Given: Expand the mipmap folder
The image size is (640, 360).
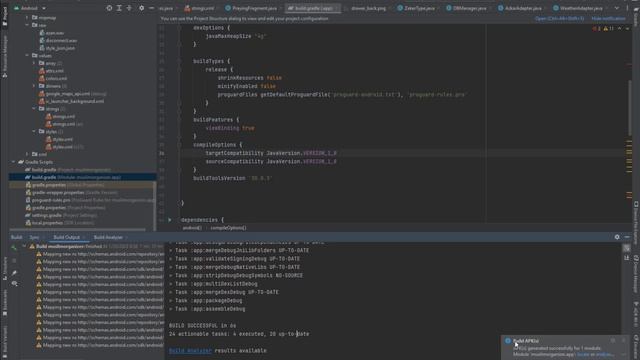Looking at the screenshot, I should coord(27,18).
